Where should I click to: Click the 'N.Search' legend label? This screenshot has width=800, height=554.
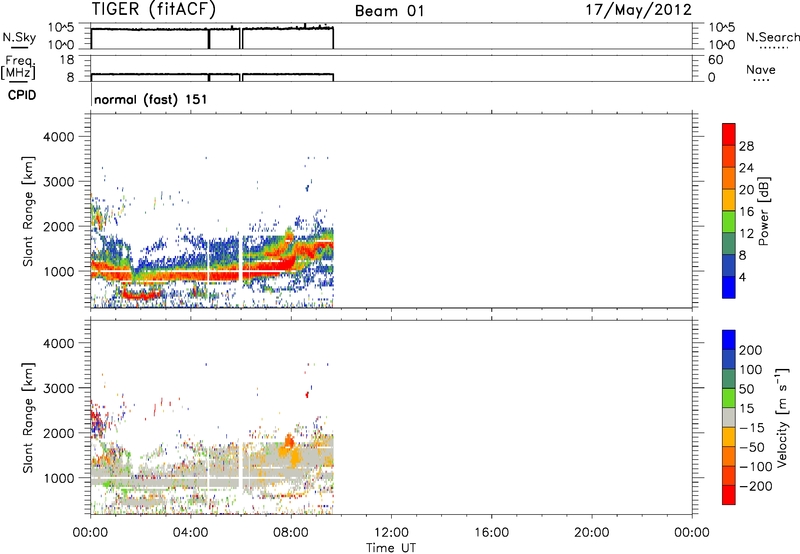pos(772,37)
